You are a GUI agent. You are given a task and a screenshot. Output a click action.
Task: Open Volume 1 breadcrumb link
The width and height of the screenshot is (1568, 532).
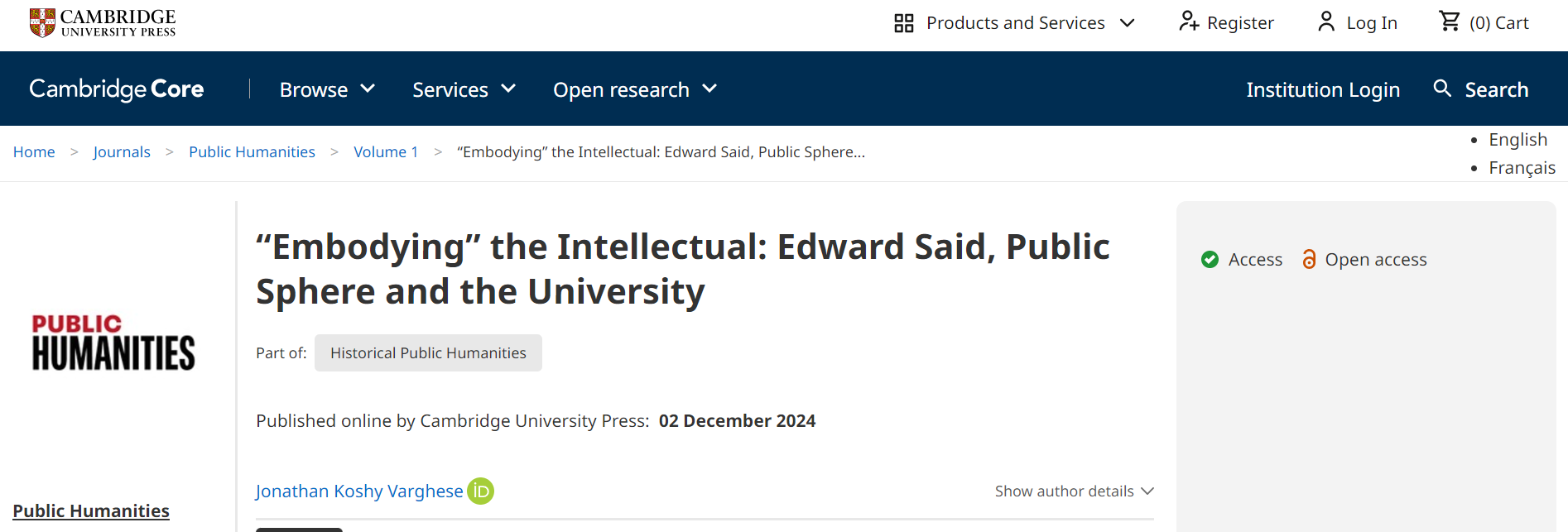[386, 152]
